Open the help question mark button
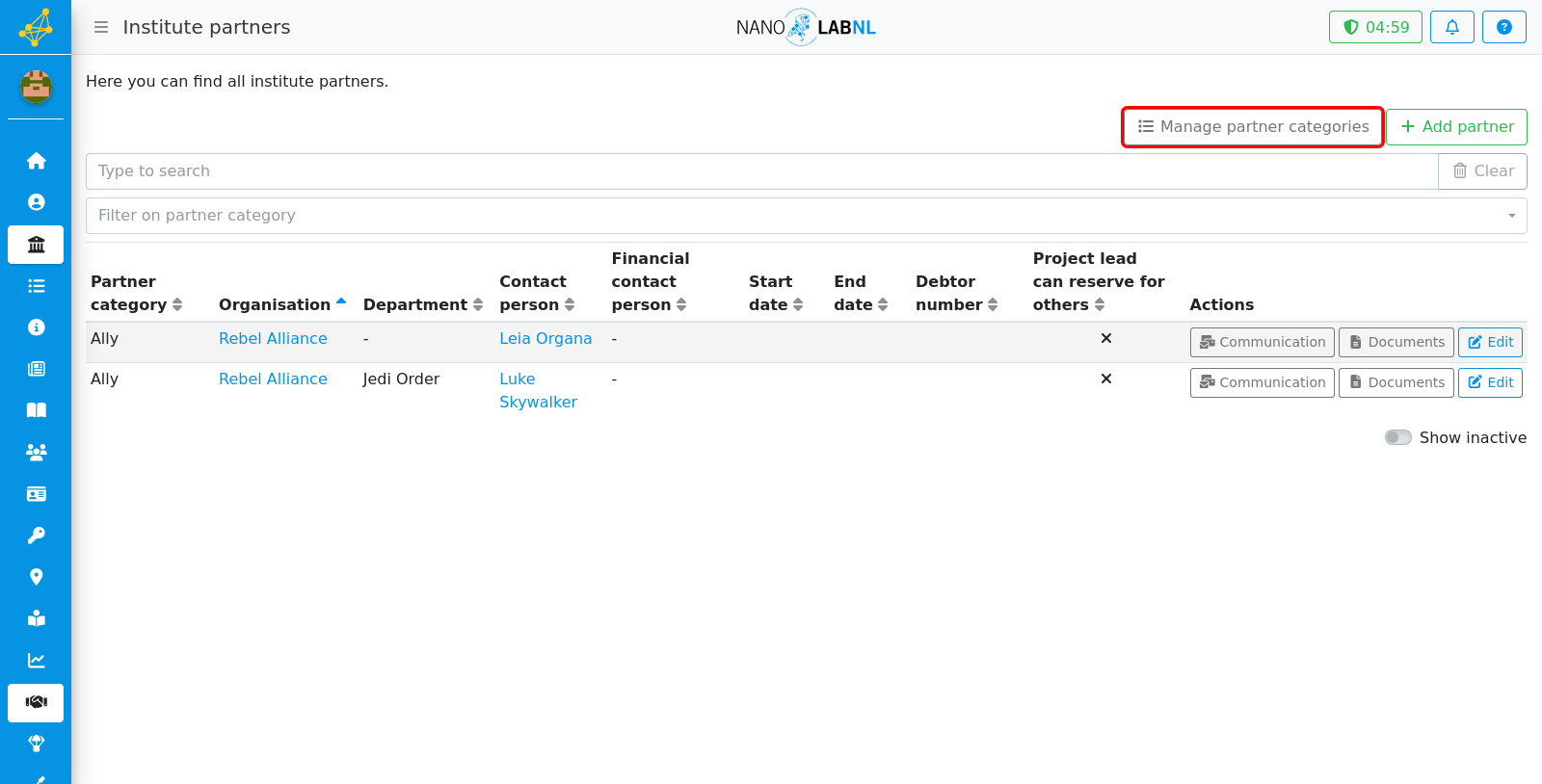The height and width of the screenshot is (784, 1542). pos(1503,27)
